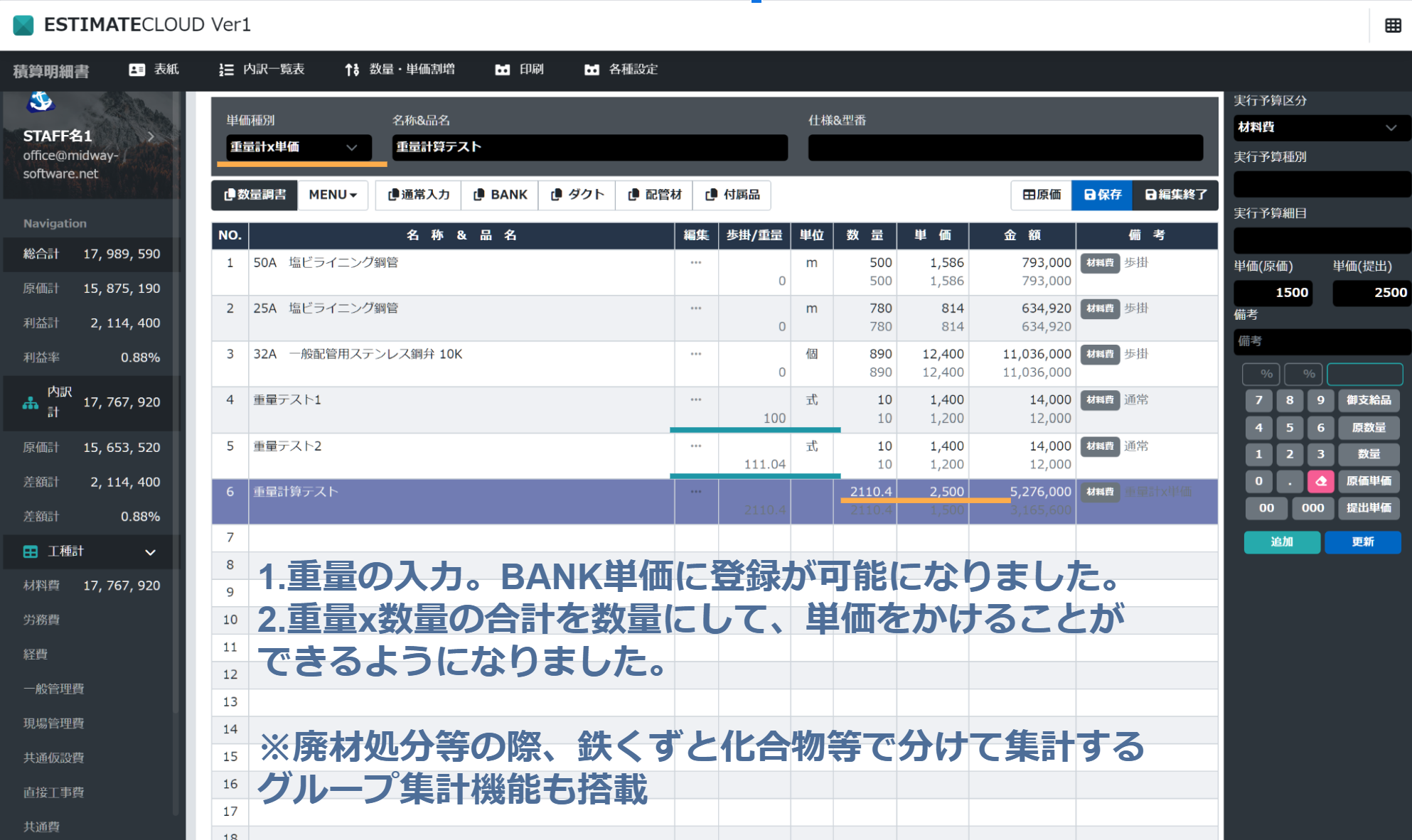The image size is (1412, 840).
Task: Open 数量・単価割増 adjustment menu
Action: pyautogui.click(x=400, y=70)
